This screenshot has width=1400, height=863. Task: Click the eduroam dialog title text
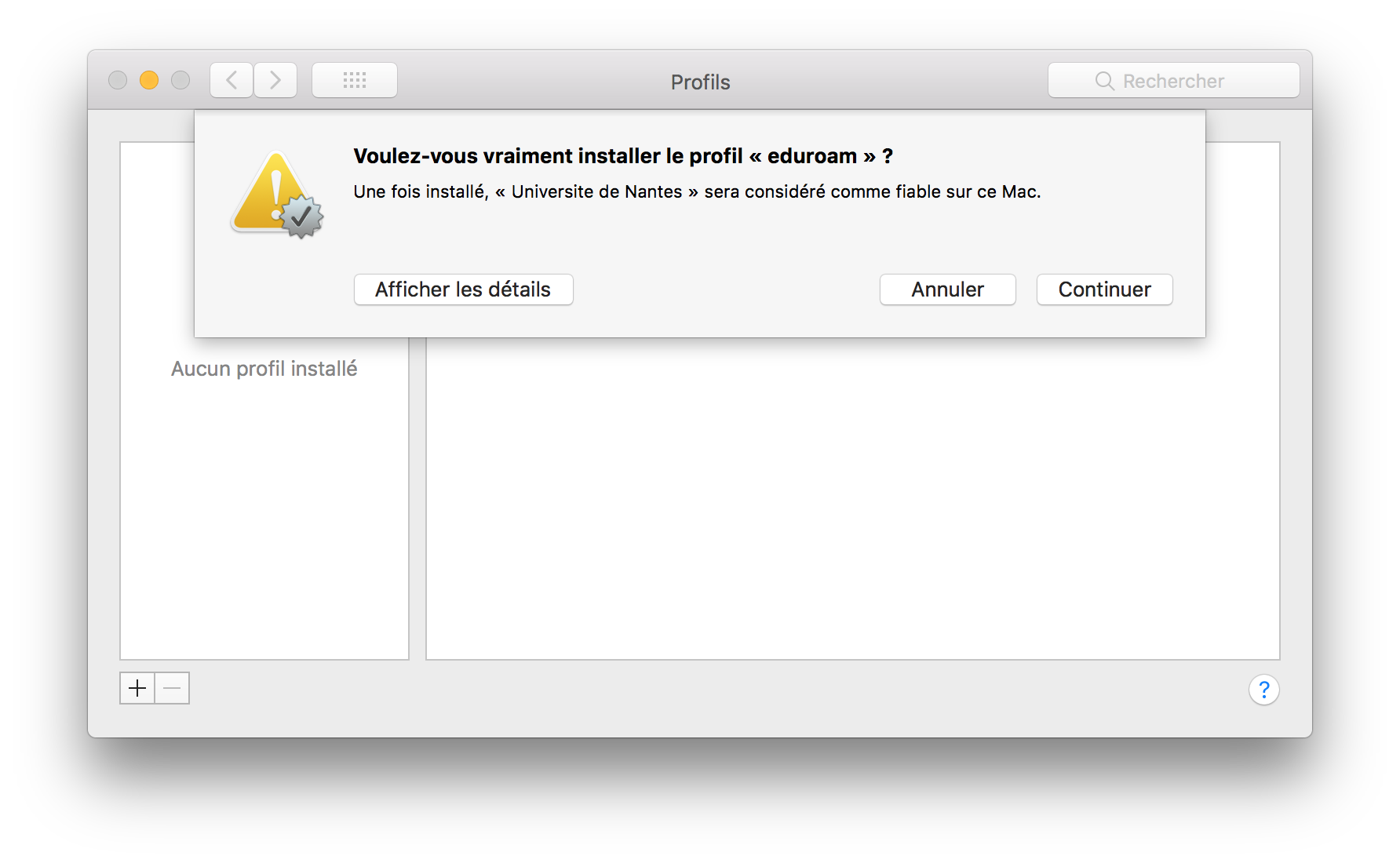(622, 155)
